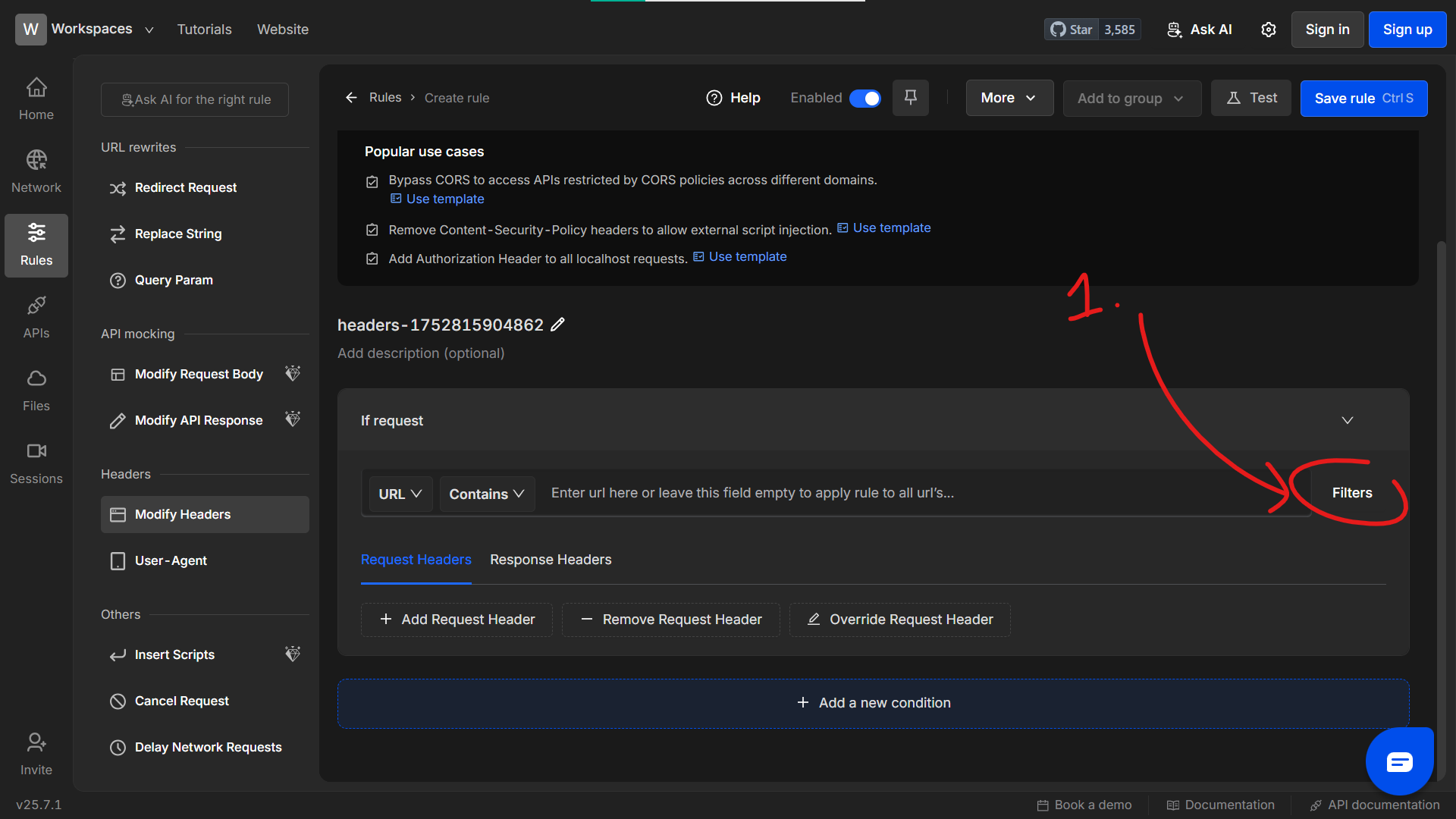
Task: Open the More dropdown
Action: (x=1009, y=97)
